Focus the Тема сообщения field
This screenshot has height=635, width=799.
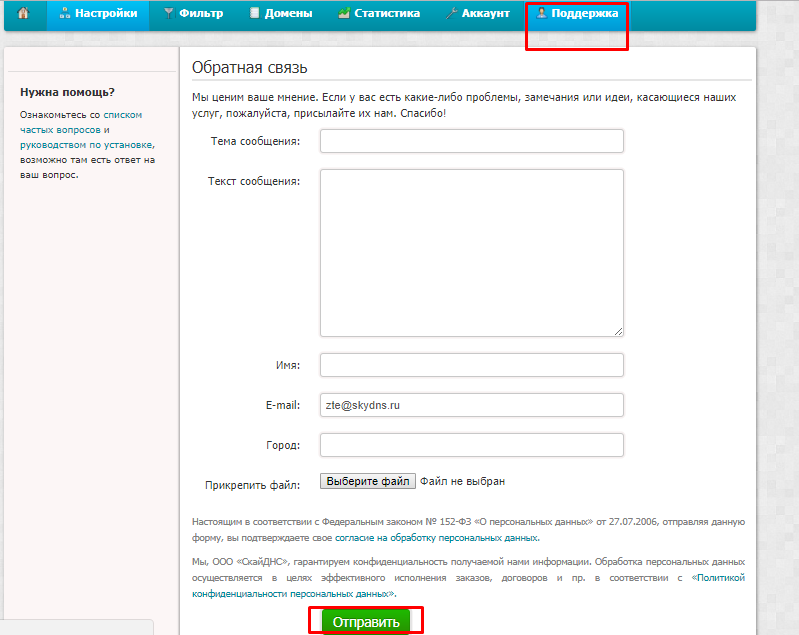coord(472,141)
